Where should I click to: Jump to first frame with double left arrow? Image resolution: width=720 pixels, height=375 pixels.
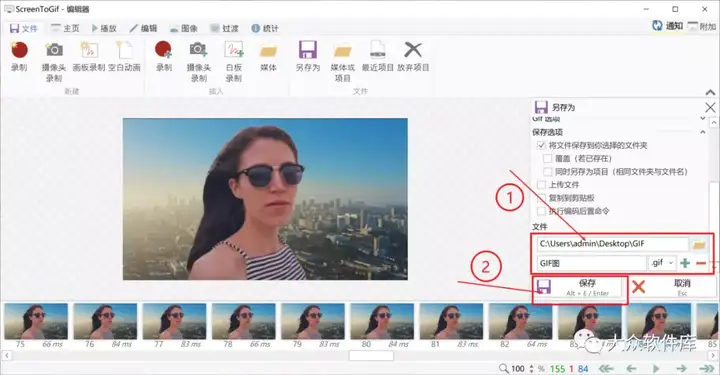click(x=607, y=369)
